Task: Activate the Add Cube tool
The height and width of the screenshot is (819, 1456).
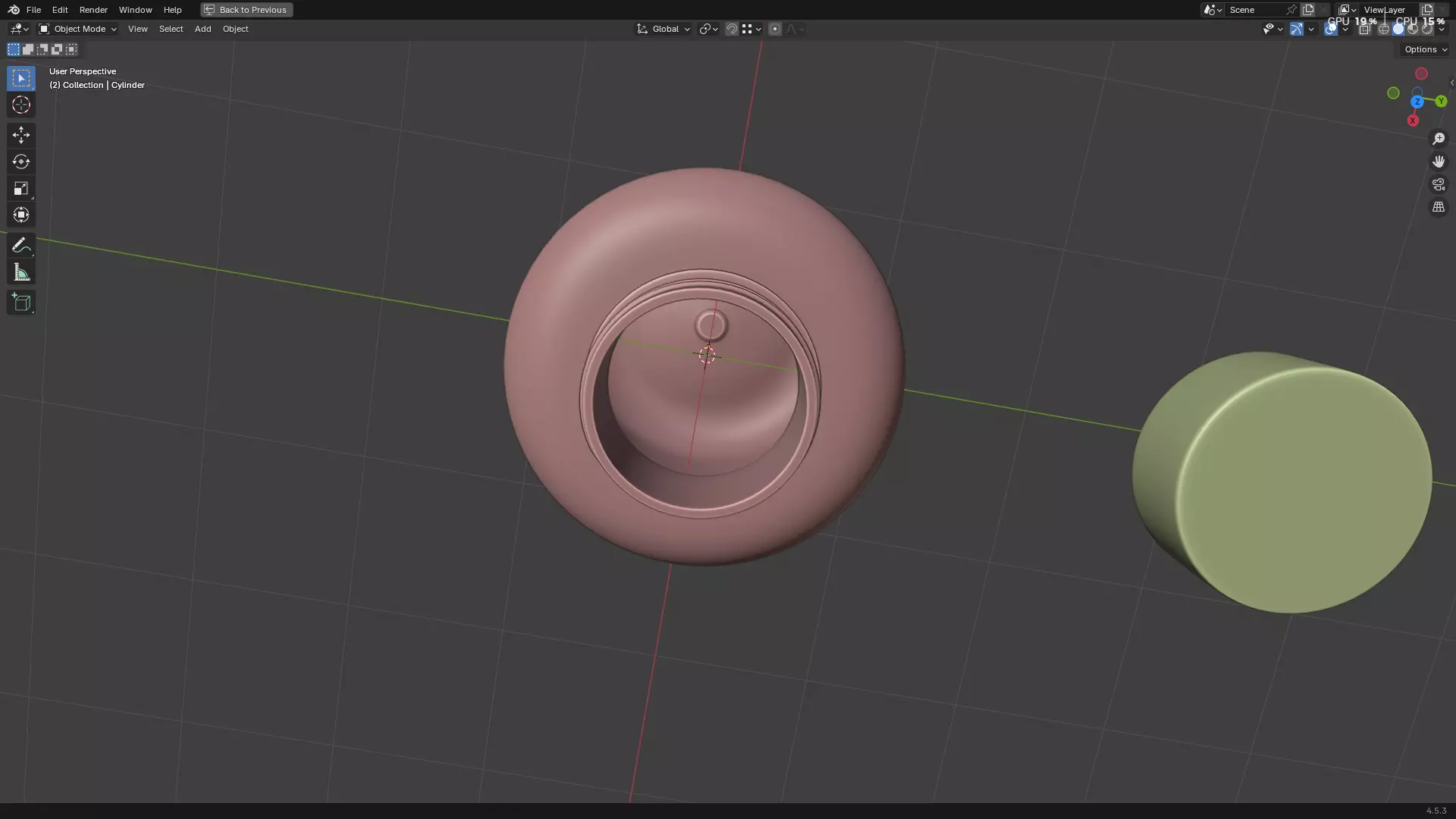Action: coord(21,303)
